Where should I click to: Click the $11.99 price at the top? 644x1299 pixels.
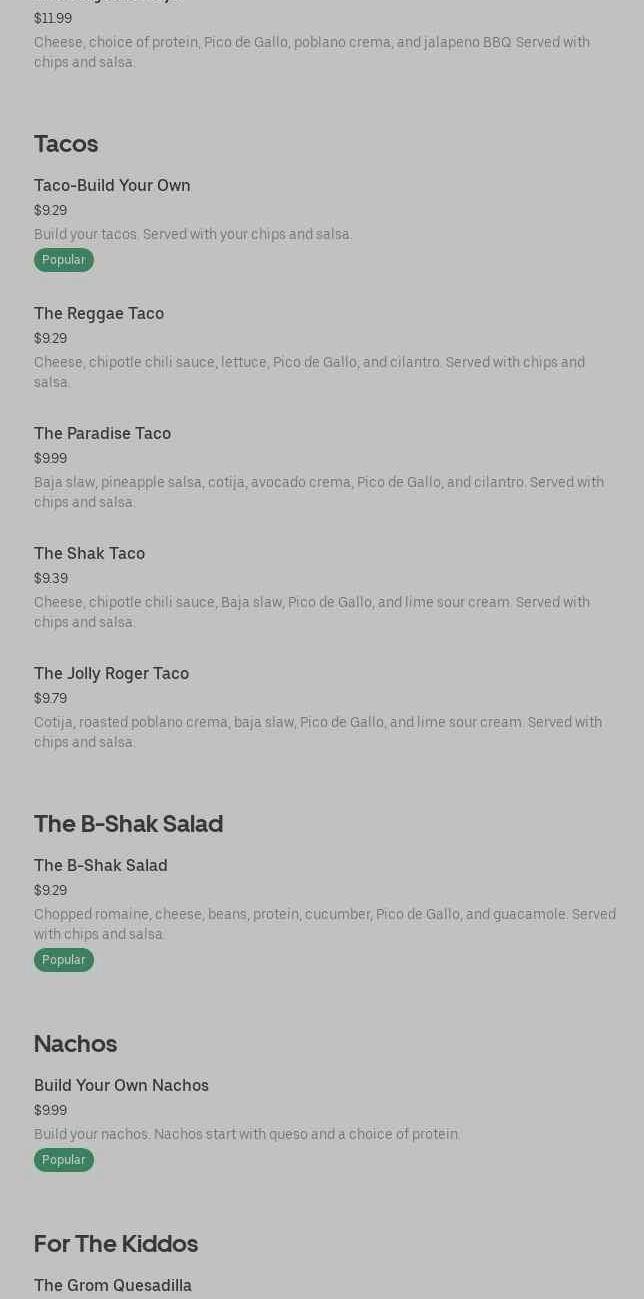53,19
